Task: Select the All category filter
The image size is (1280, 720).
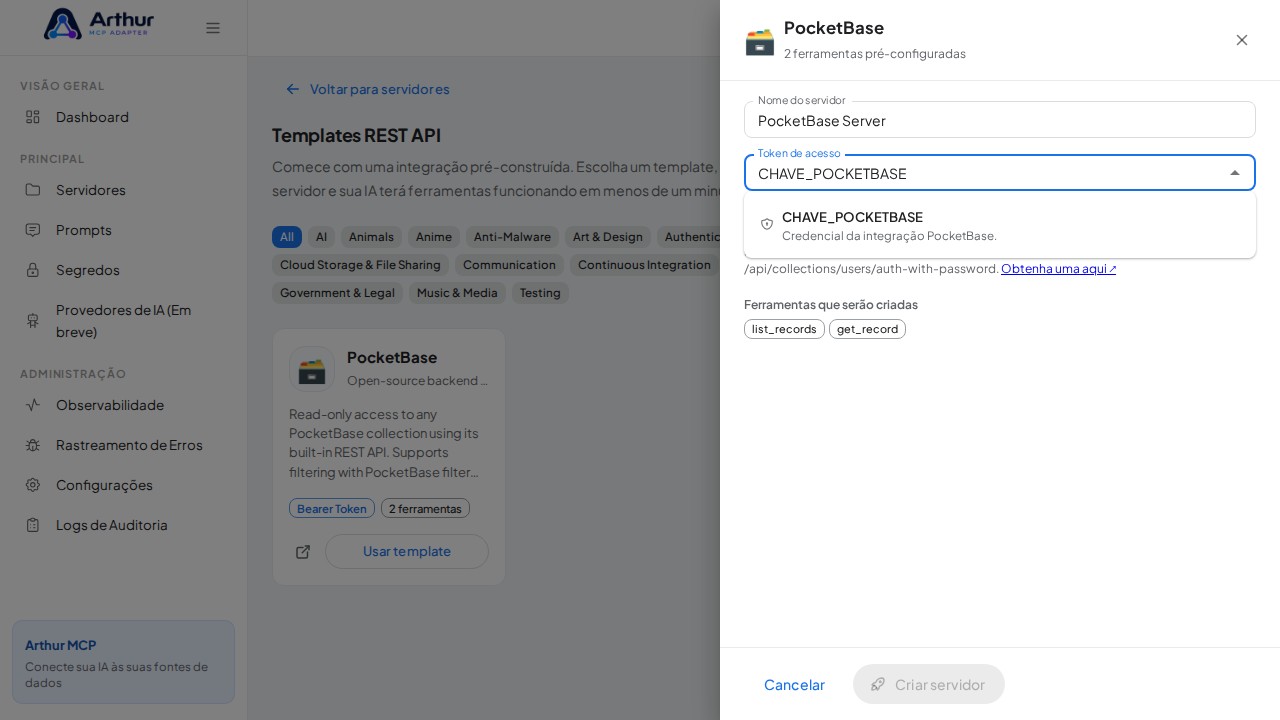Action: point(287,237)
